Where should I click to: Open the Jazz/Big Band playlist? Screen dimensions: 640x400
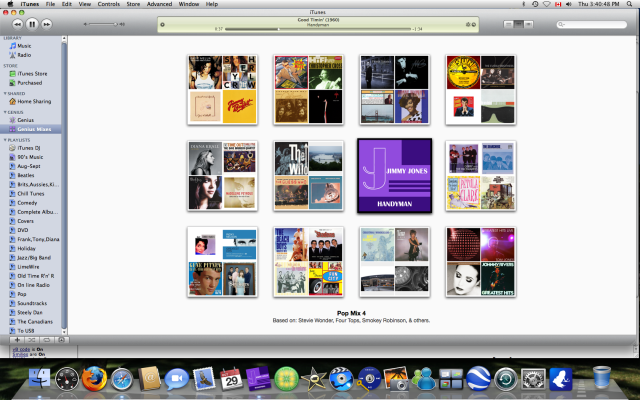(33, 258)
